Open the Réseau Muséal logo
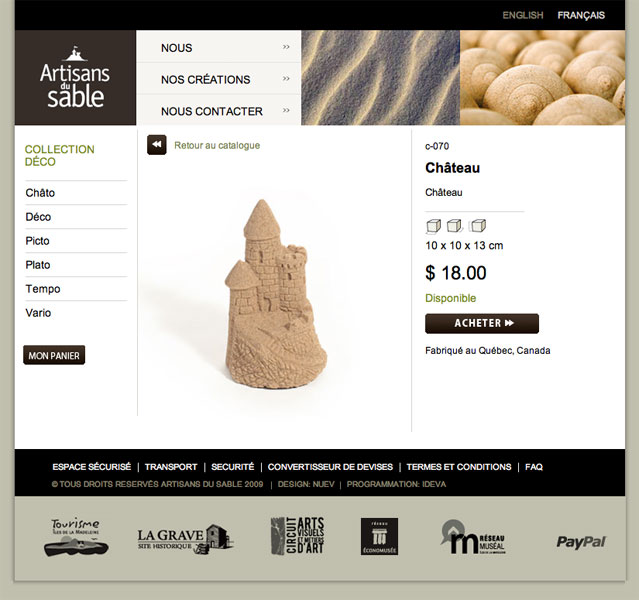Image resolution: width=639 pixels, height=600 pixels. [473, 537]
